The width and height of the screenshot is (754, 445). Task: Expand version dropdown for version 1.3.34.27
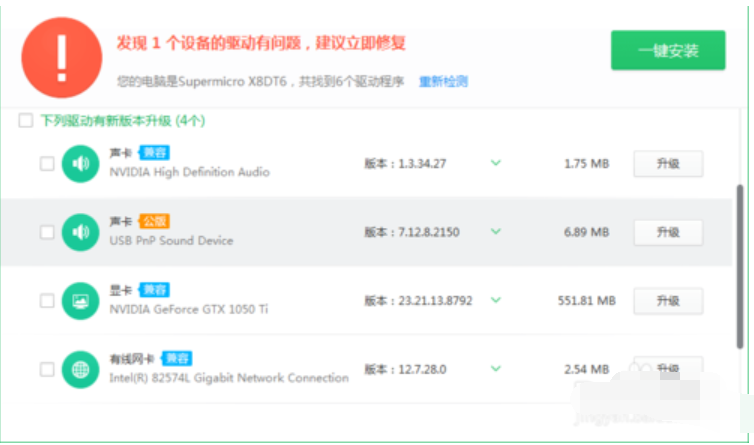(495, 163)
